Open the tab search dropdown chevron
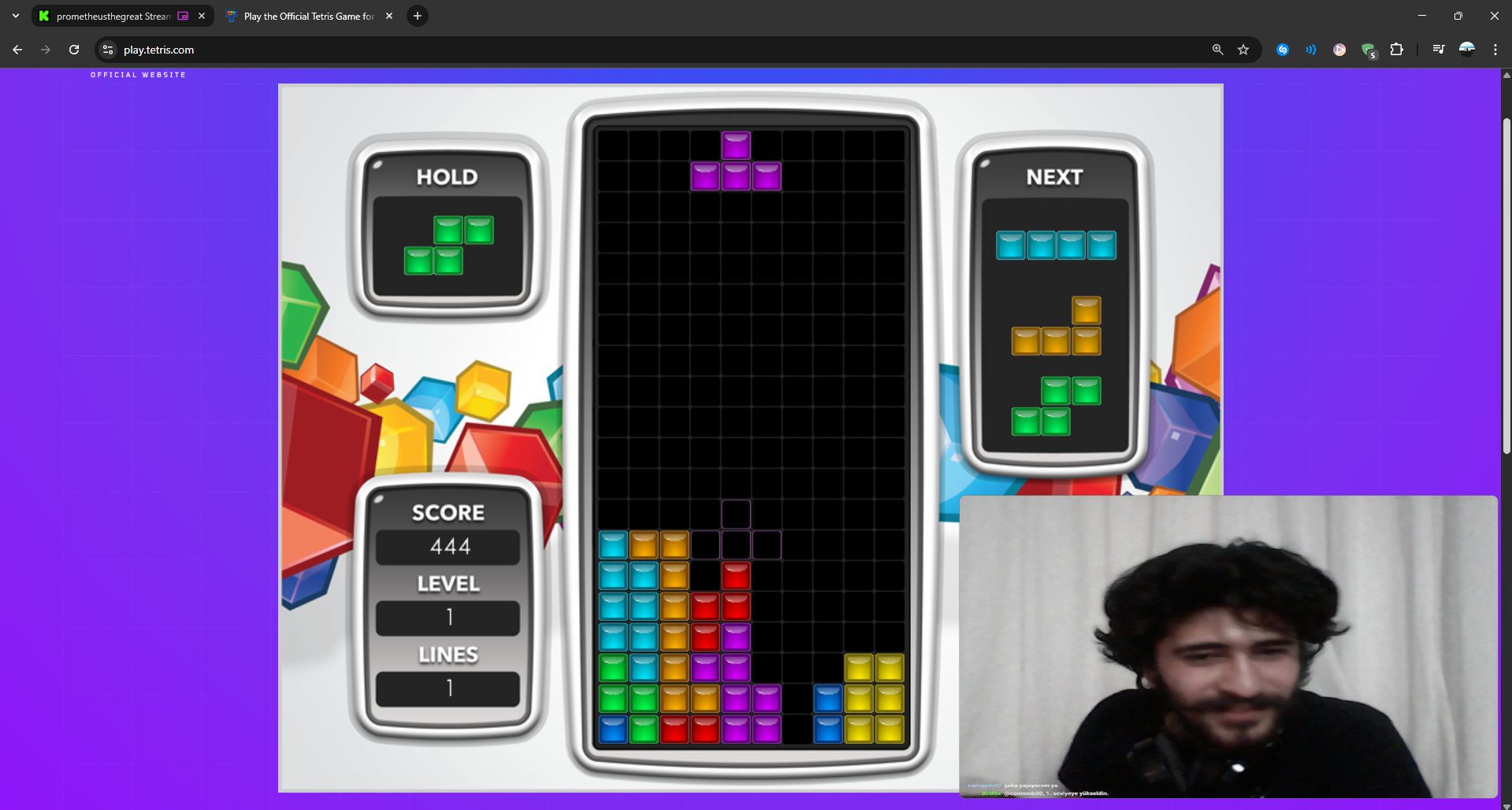 (x=16, y=16)
